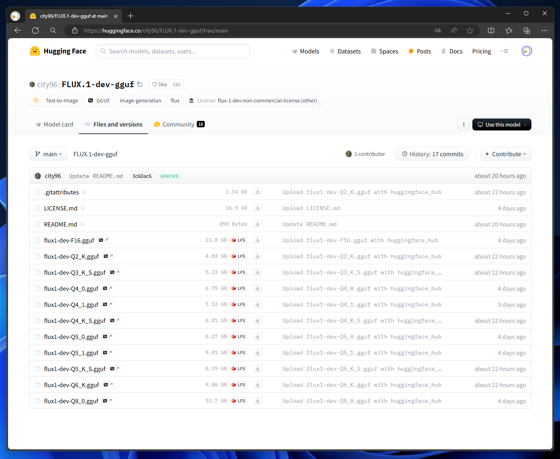Switch to Model card tab

[54, 124]
